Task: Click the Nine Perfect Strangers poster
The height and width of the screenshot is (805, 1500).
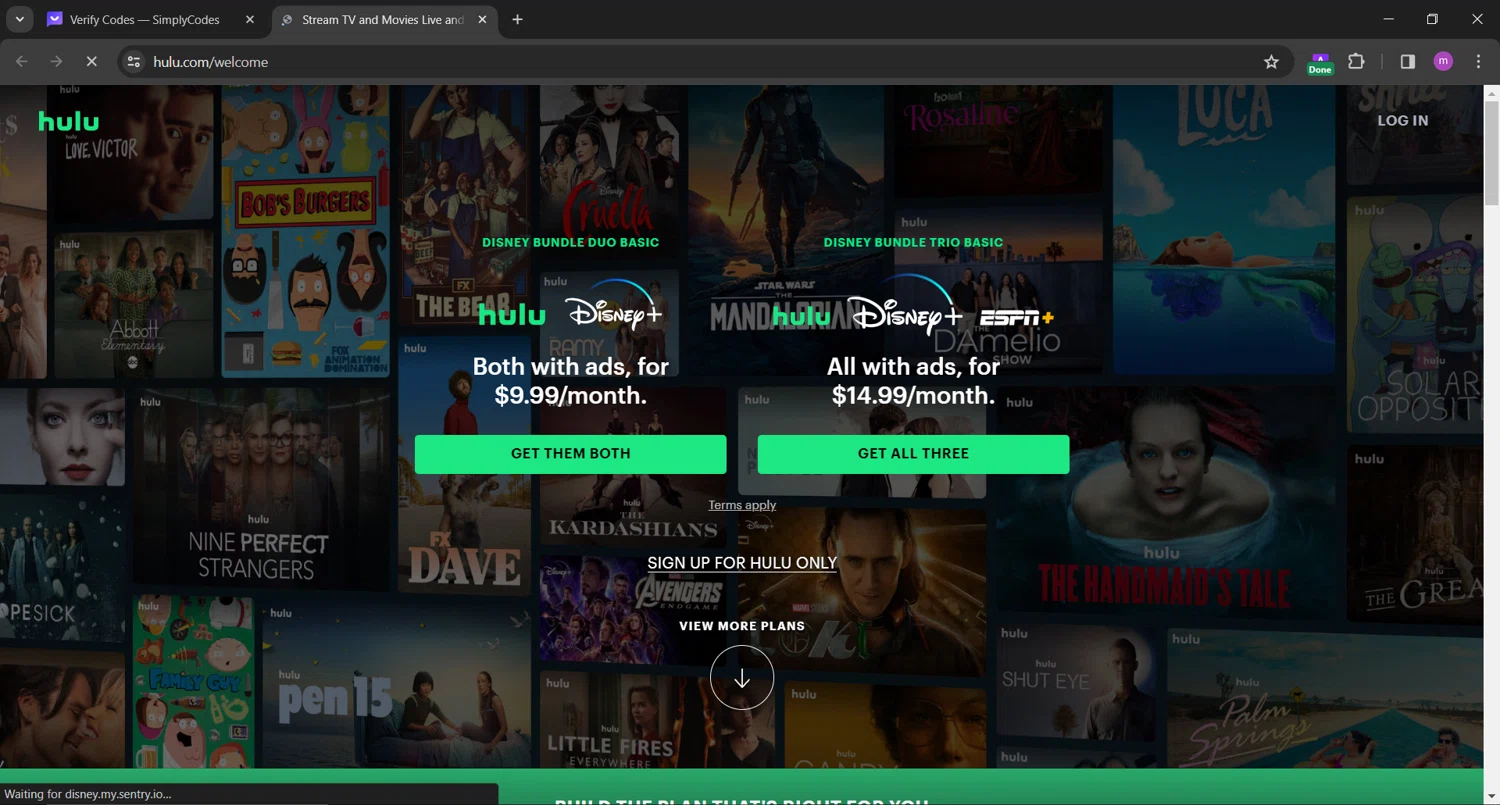Action: 260,488
